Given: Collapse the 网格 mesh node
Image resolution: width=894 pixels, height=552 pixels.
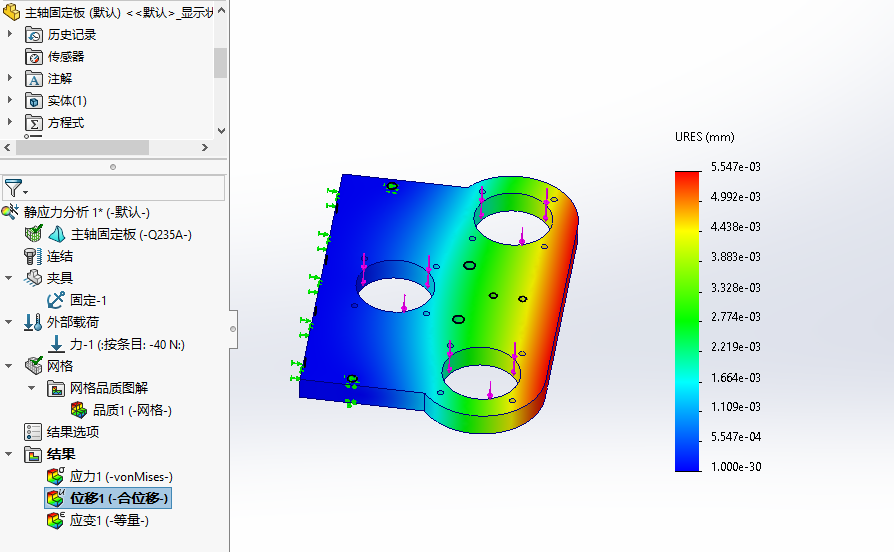Looking at the screenshot, I should click(9, 366).
